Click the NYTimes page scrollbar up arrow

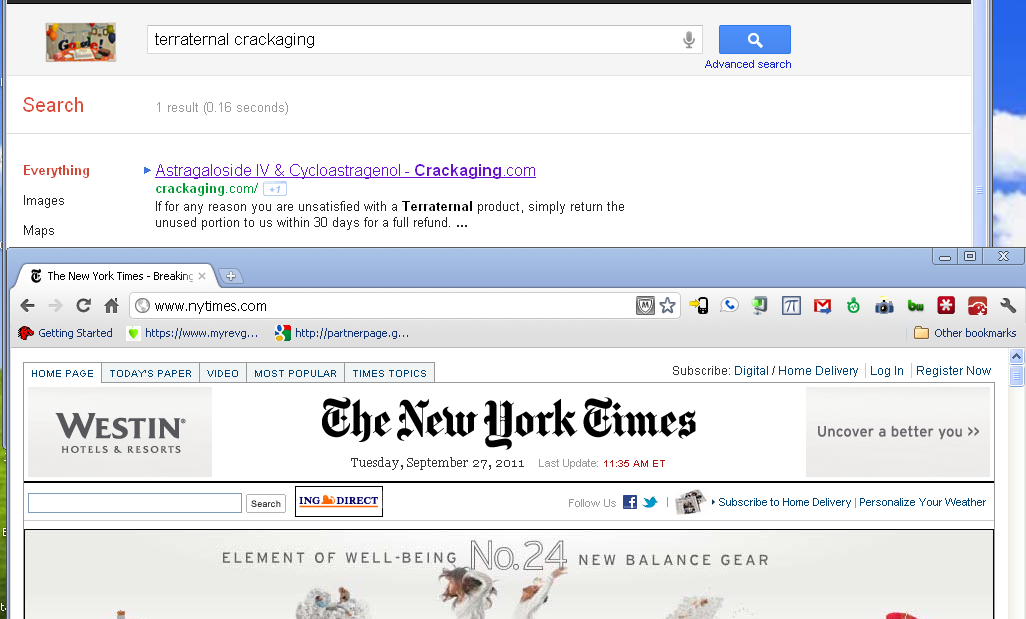coord(1016,357)
